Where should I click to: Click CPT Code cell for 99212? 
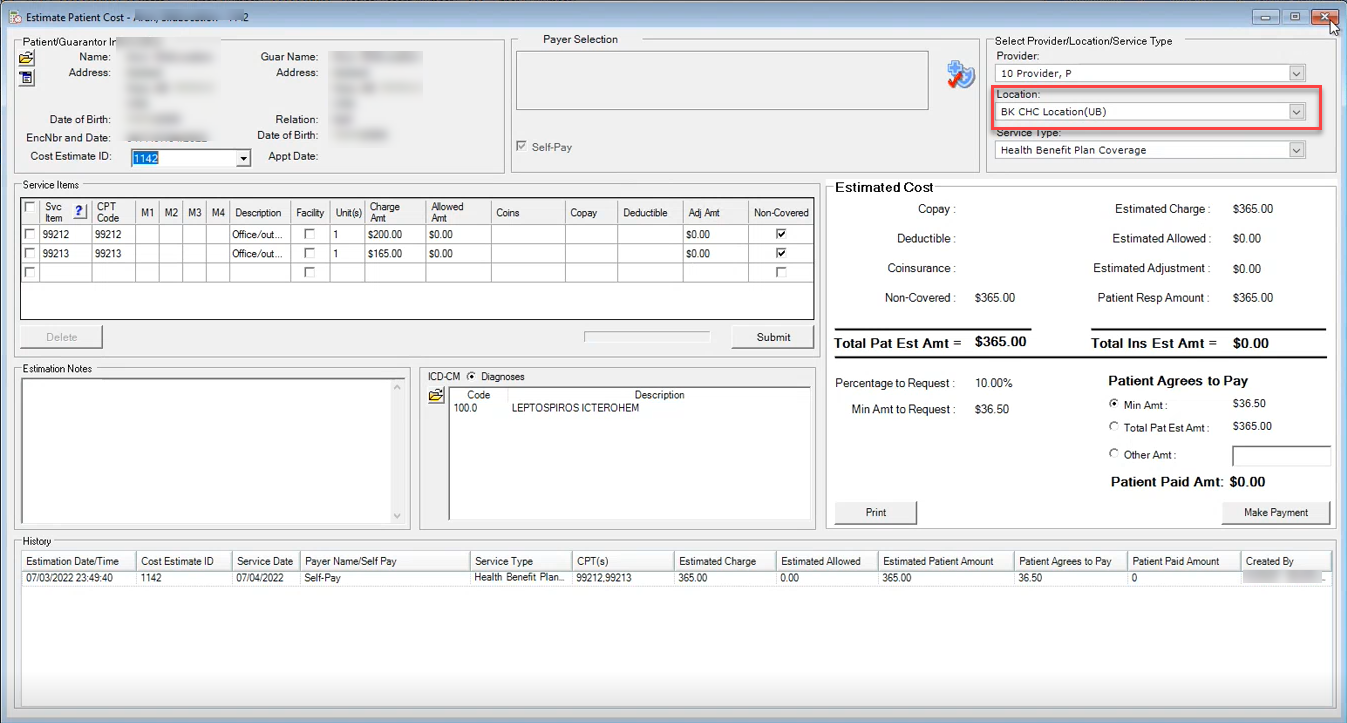114,234
